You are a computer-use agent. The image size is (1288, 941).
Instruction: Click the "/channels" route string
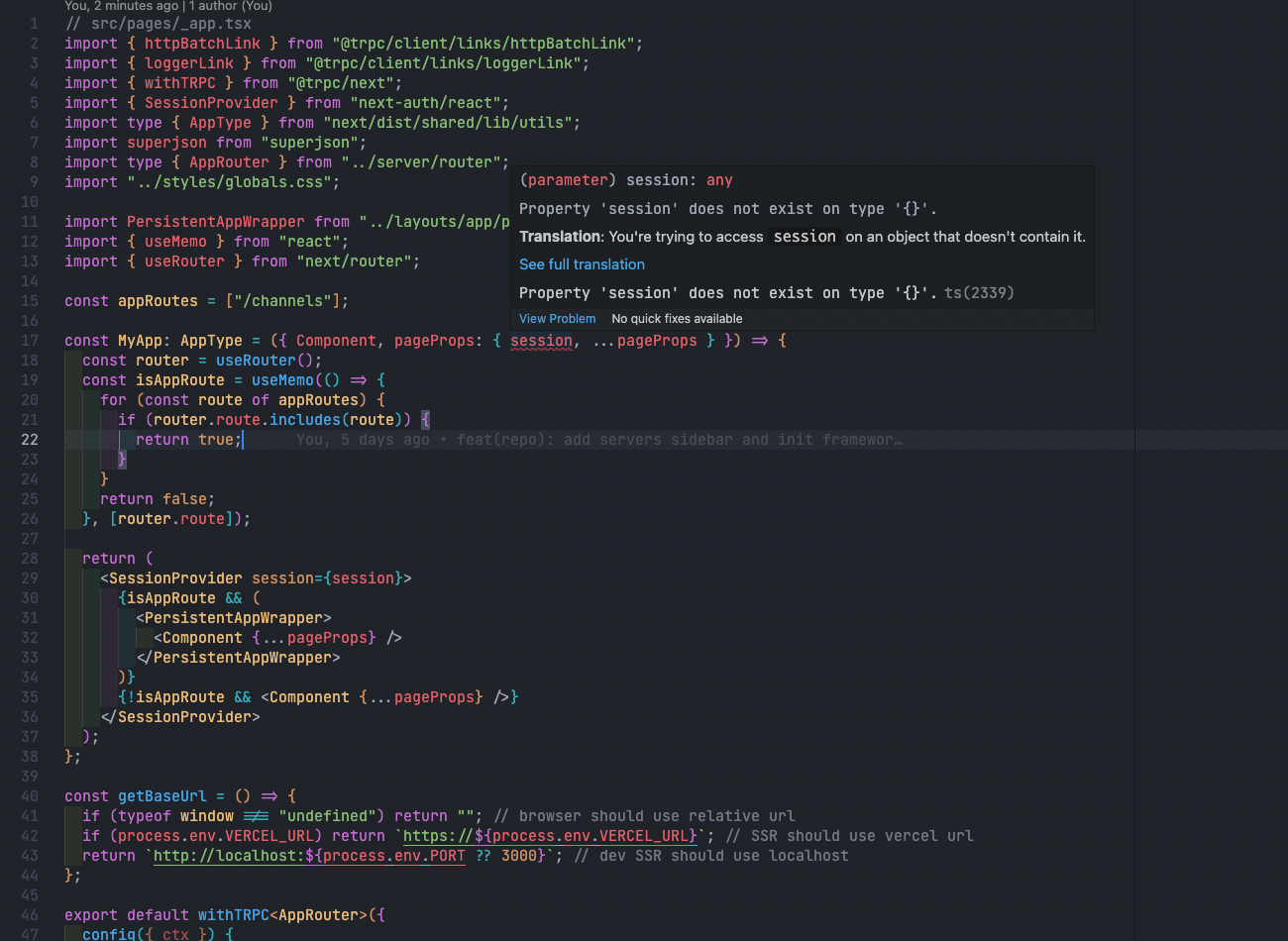click(282, 301)
